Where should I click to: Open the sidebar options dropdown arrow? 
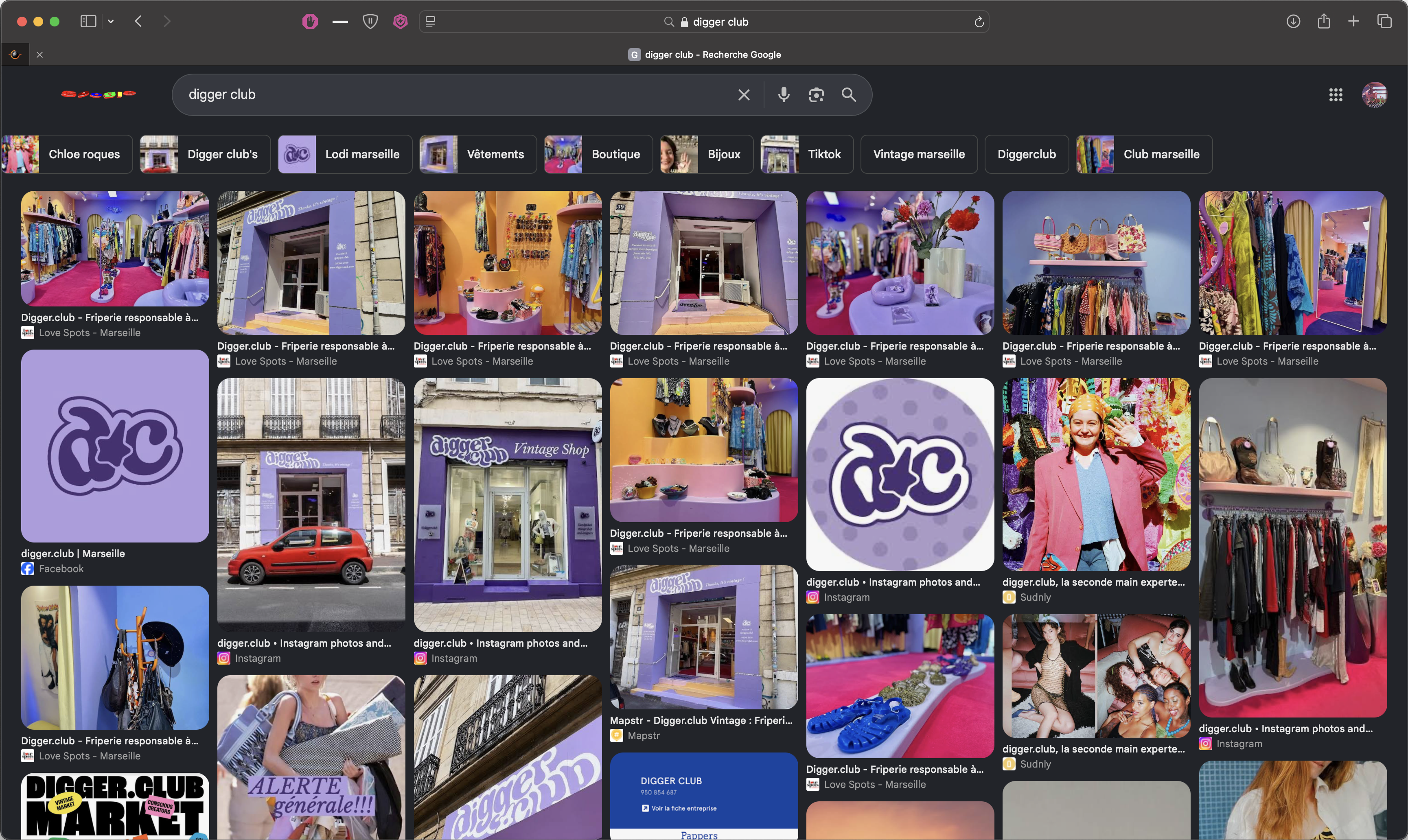tap(111, 22)
